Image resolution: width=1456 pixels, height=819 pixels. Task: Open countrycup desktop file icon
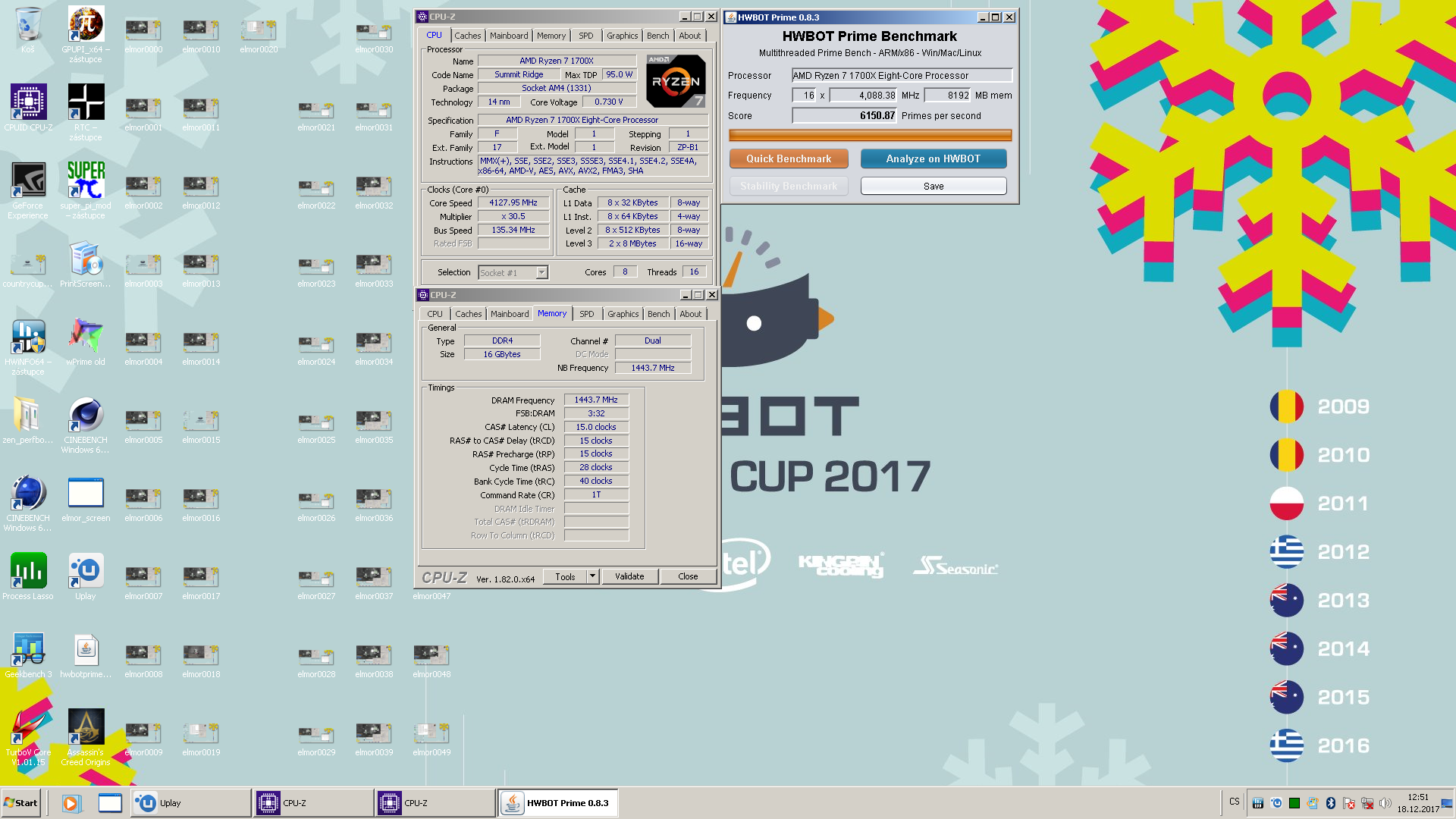click(x=28, y=269)
